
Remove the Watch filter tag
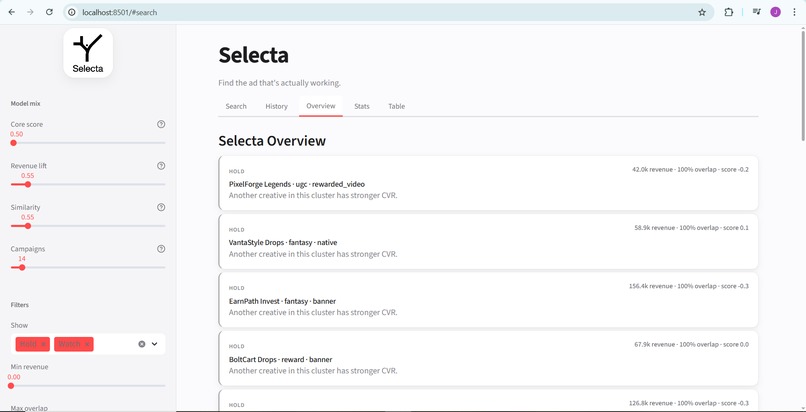tap(87, 344)
